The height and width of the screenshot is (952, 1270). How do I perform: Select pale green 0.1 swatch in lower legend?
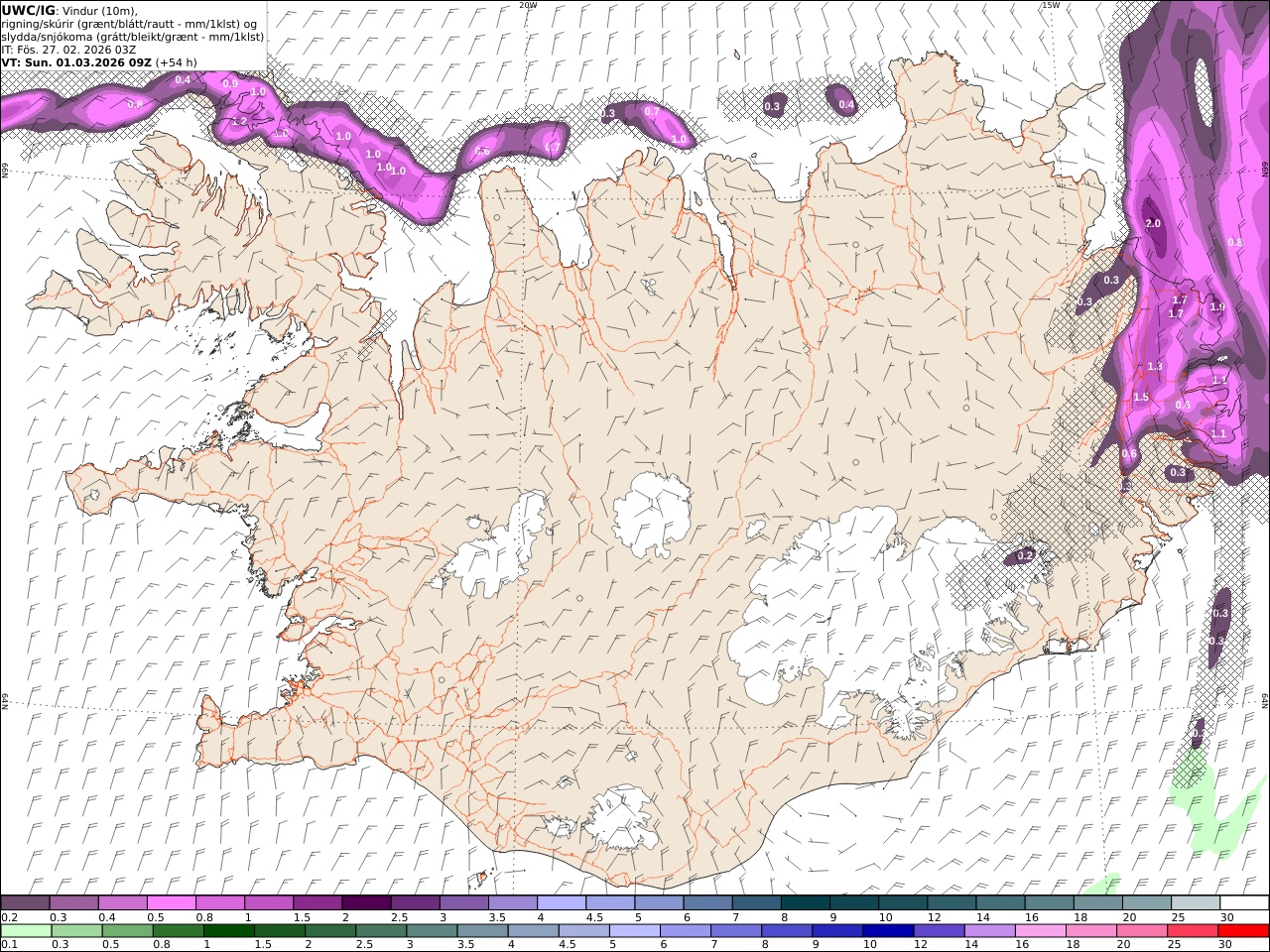[26, 930]
